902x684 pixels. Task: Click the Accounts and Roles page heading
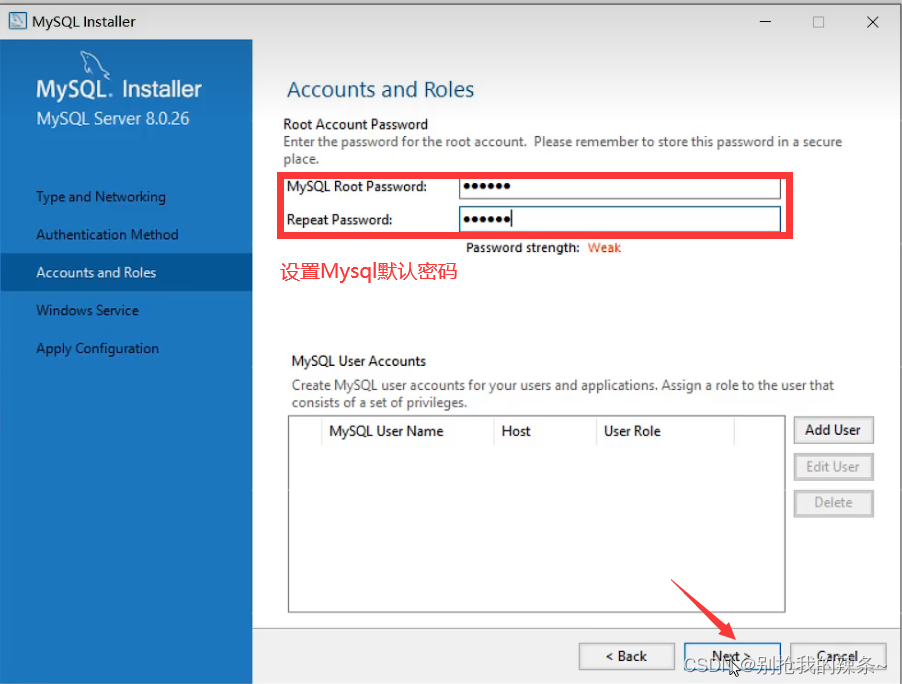click(380, 90)
